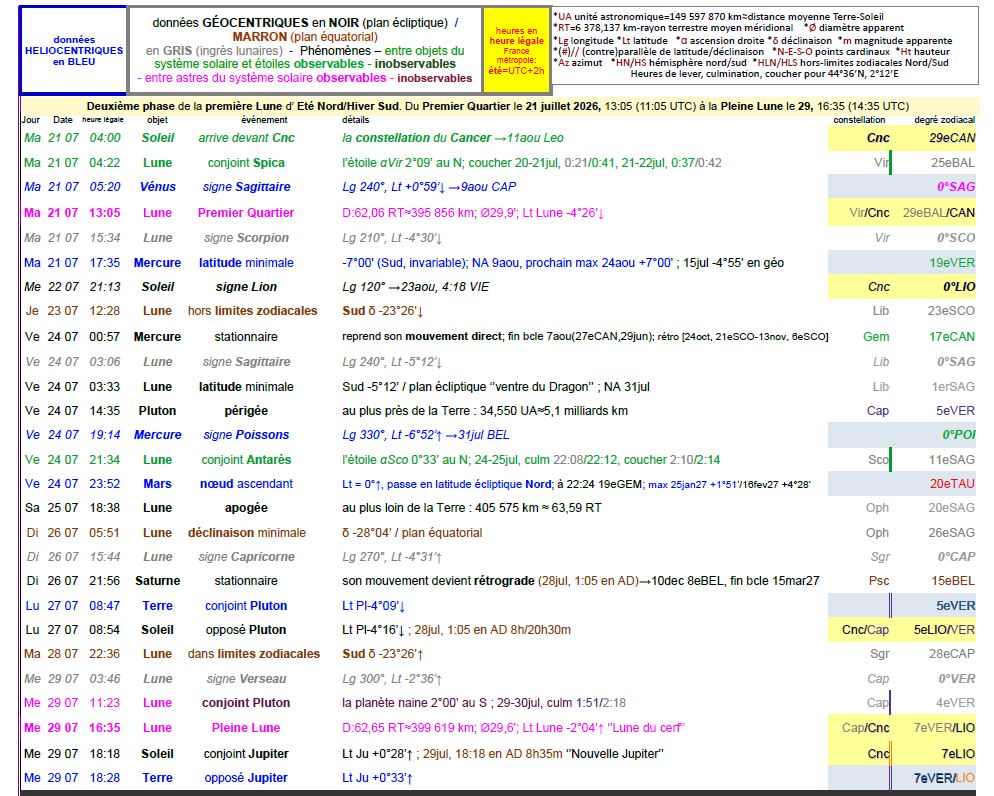
Task: Select 'arrive devant Cnc' event text
Action: point(246,138)
